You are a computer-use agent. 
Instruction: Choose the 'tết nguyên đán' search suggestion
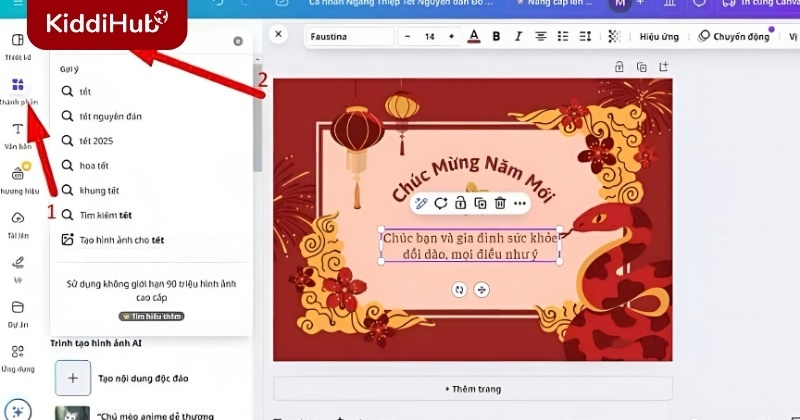click(111, 116)
